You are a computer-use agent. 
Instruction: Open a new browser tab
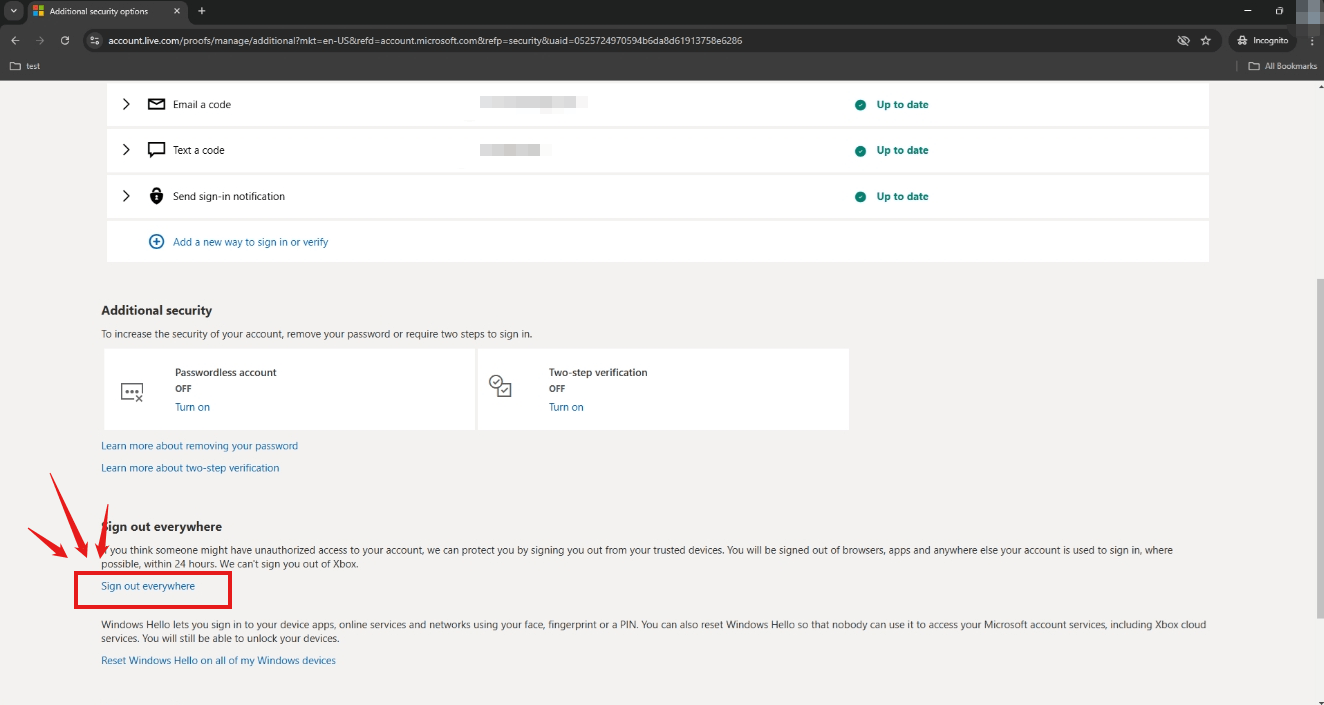[x=202, y=11]
